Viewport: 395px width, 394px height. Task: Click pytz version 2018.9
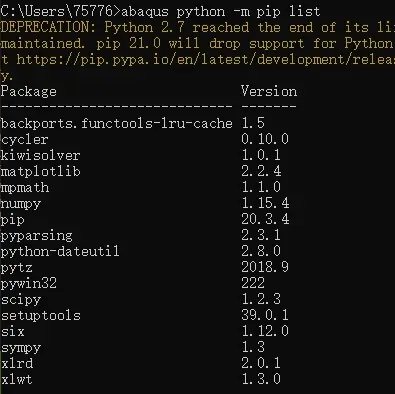click(265, 267)
